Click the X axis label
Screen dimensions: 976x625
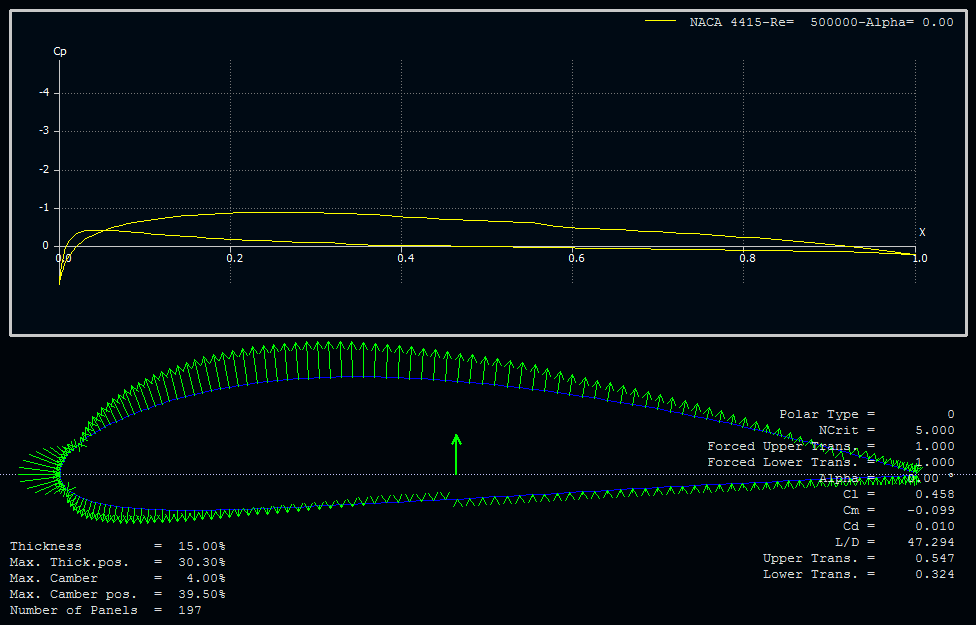pos(922,232)
